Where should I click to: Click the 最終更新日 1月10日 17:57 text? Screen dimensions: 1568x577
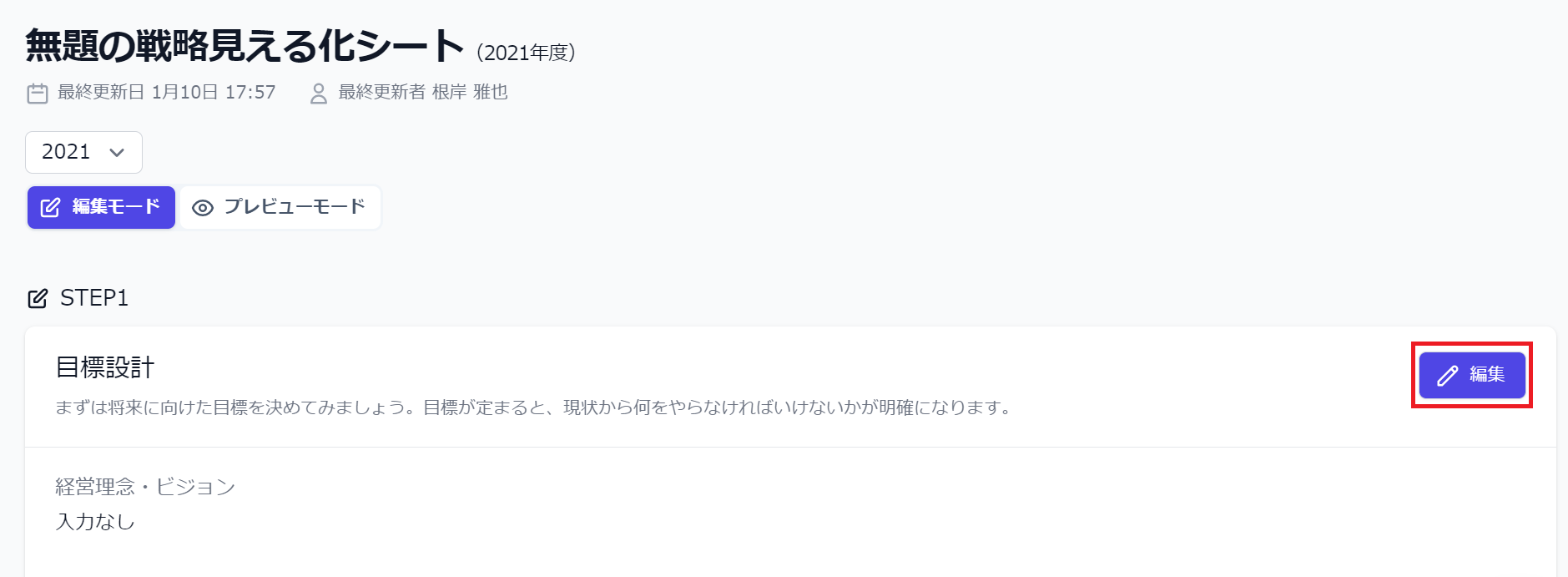(x=167, y=92)
